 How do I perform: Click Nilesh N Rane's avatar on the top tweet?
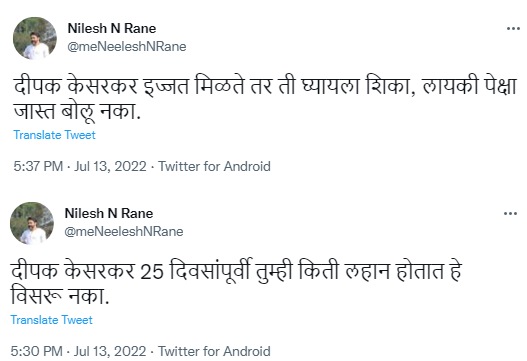35,38
